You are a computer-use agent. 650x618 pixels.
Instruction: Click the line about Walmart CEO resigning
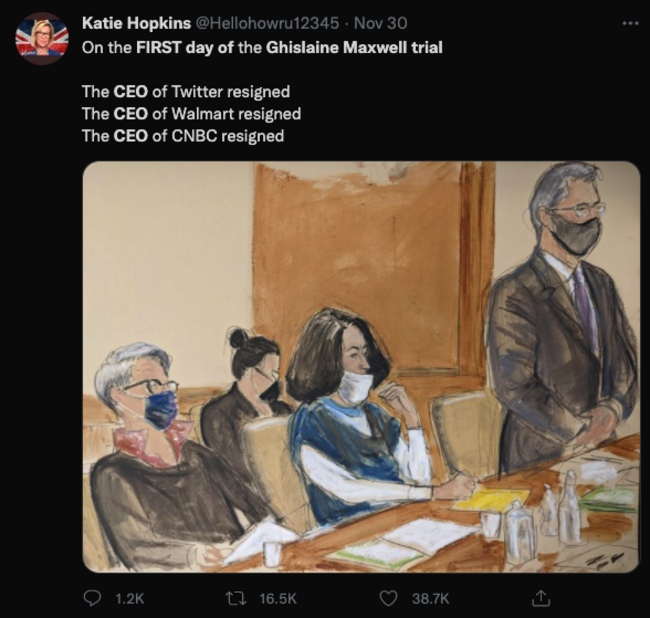pyautogui.click(x=192, y=114)
